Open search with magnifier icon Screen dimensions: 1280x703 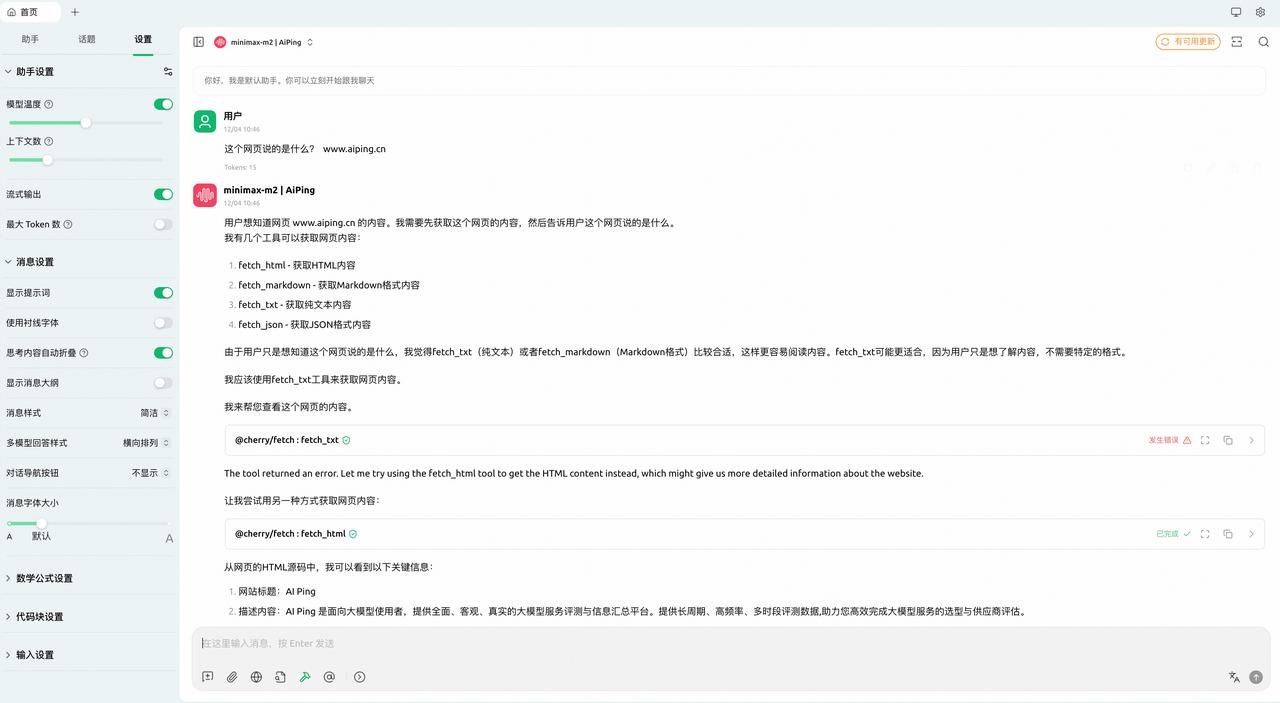coord(1264,42)
